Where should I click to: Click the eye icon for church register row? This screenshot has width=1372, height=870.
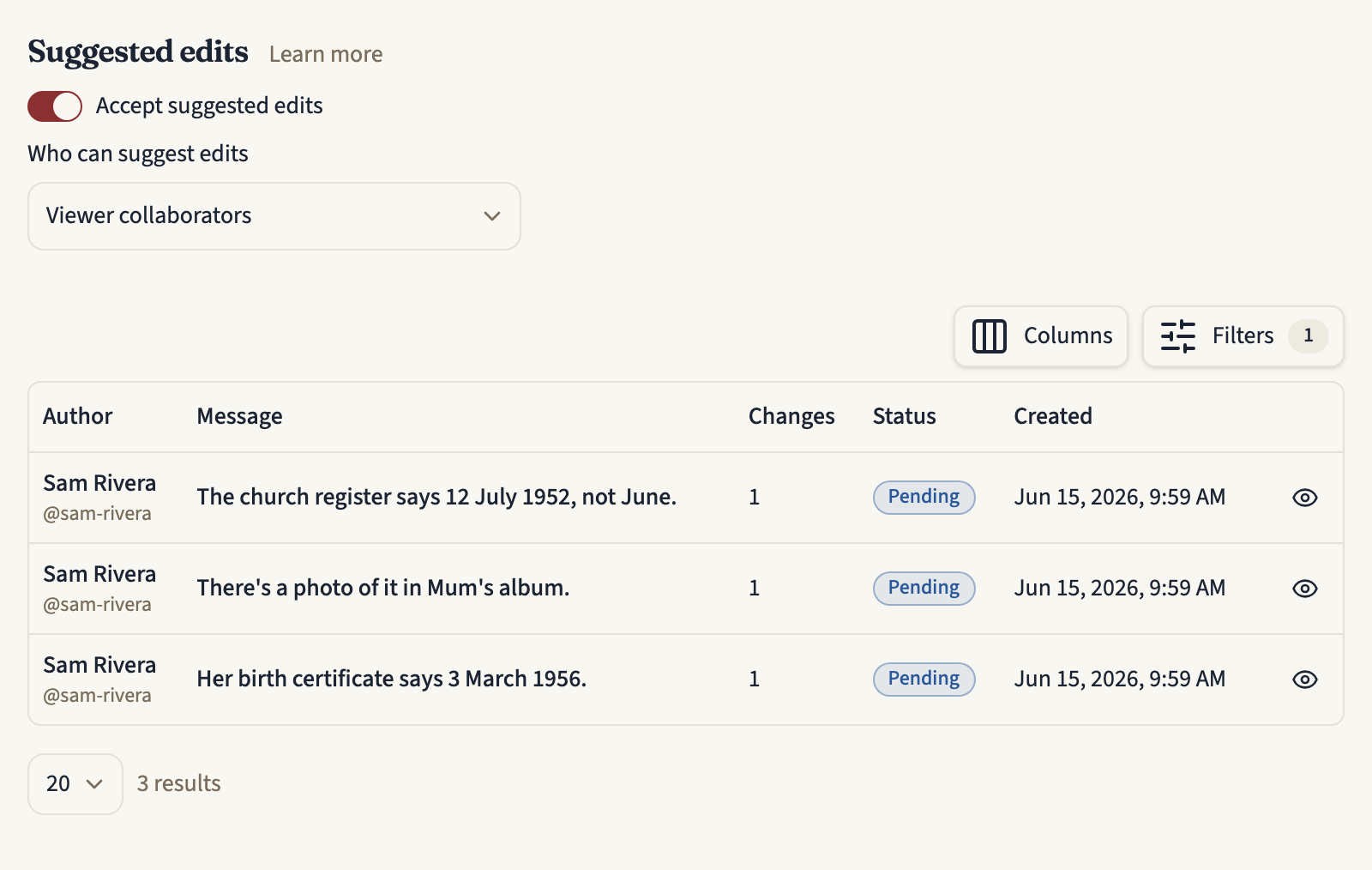pos(1304,498)
